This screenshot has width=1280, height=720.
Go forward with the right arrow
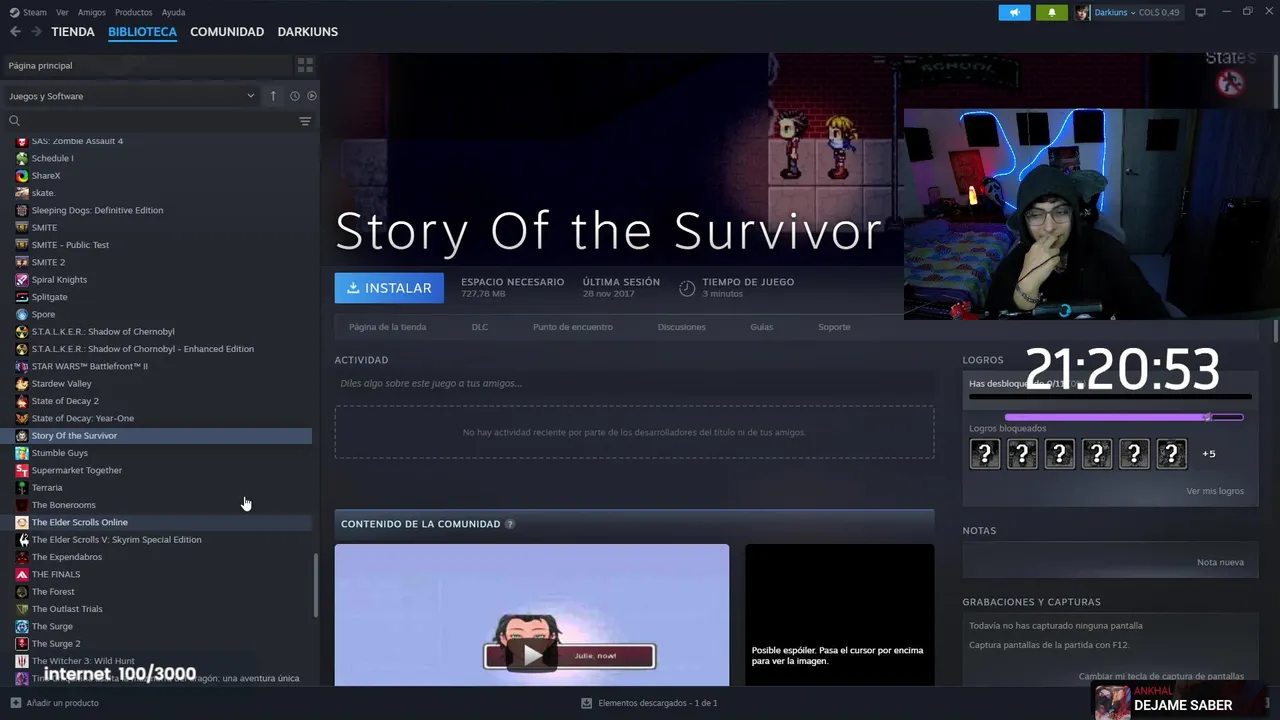click(x=36, y=32)
